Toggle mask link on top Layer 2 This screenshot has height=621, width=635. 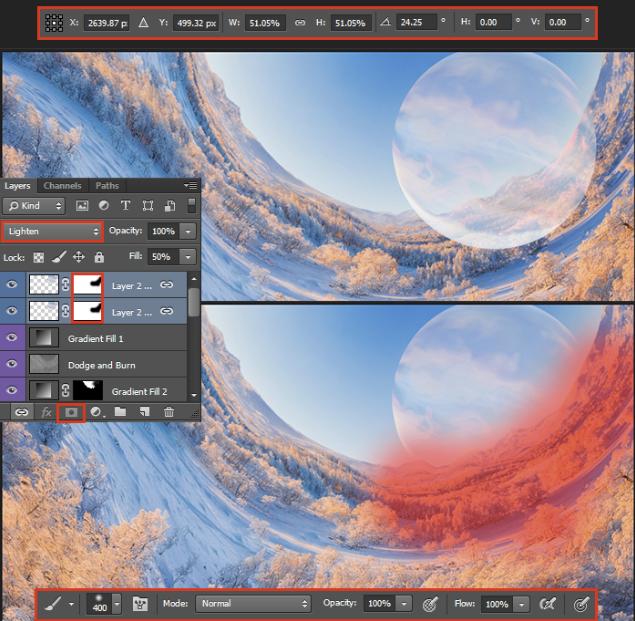pyautogui.click(x=65, y=284)
